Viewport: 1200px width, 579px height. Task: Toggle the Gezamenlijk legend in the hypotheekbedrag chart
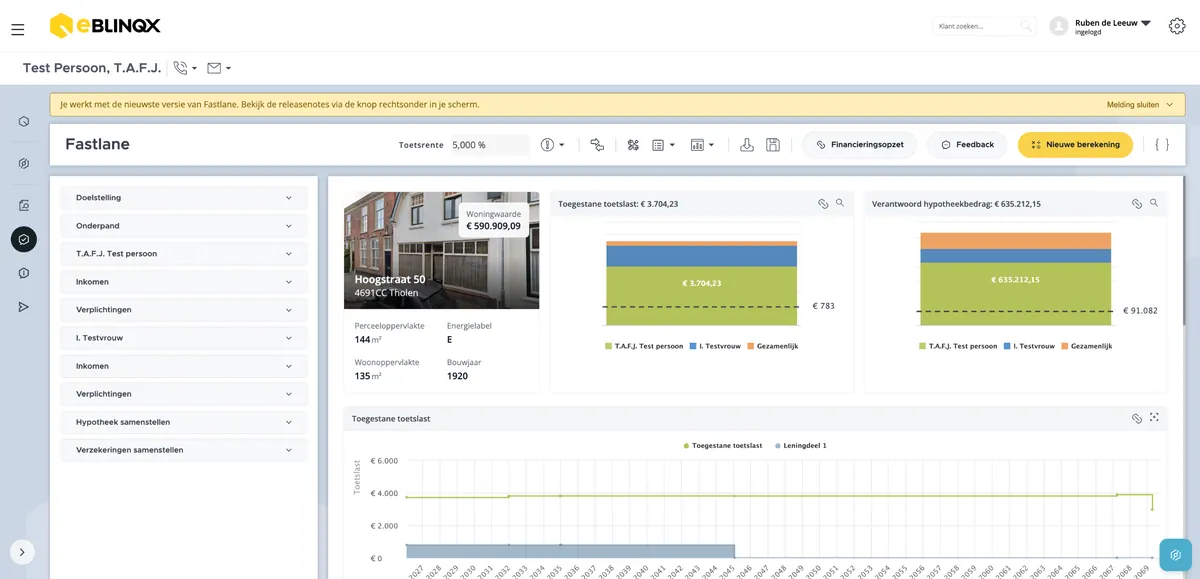click(1087, 346)
